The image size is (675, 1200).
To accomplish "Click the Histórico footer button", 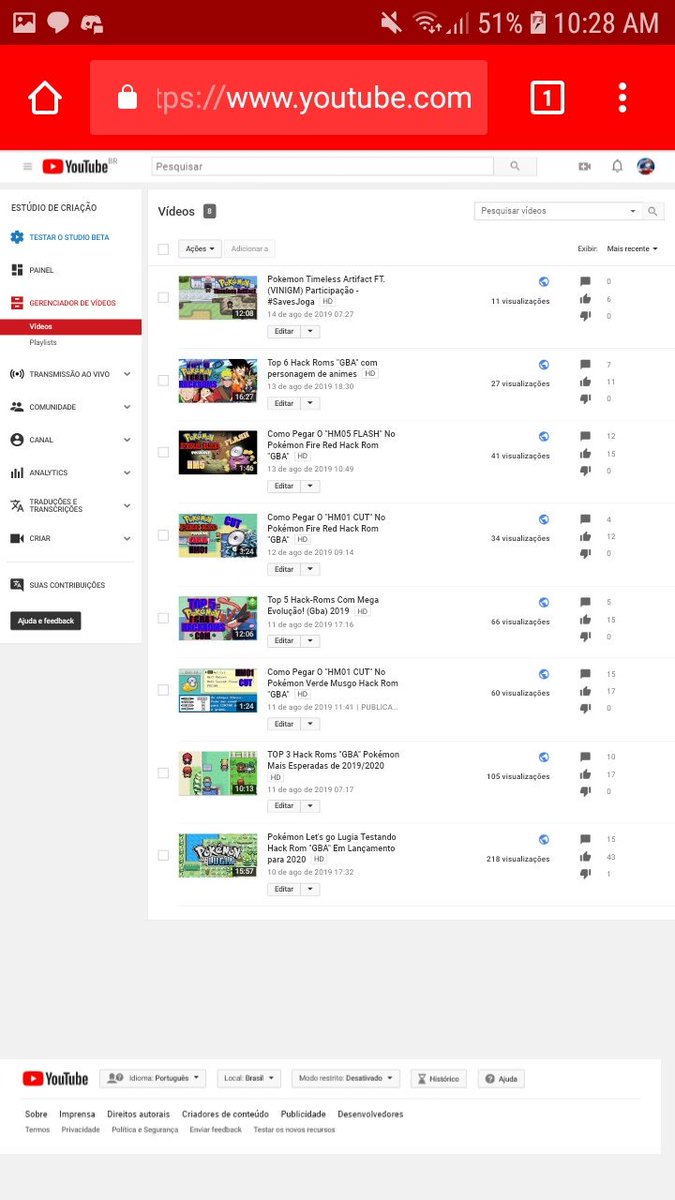I will point(438,1079).
